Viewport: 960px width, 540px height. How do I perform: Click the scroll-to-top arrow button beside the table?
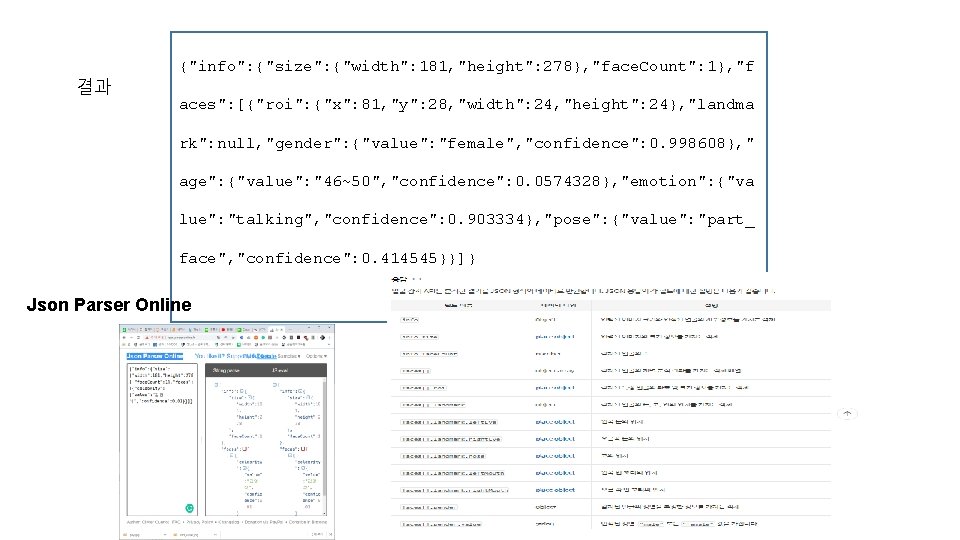847,414
